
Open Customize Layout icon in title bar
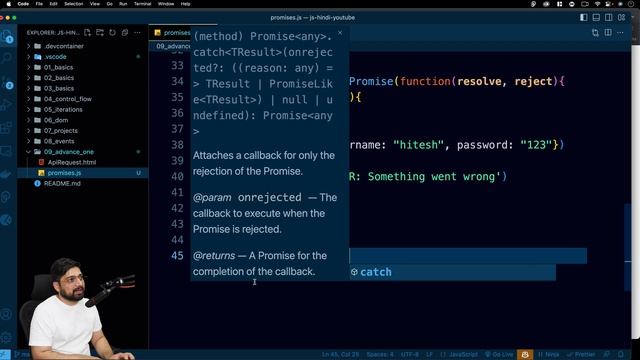(x=621, y=17)
